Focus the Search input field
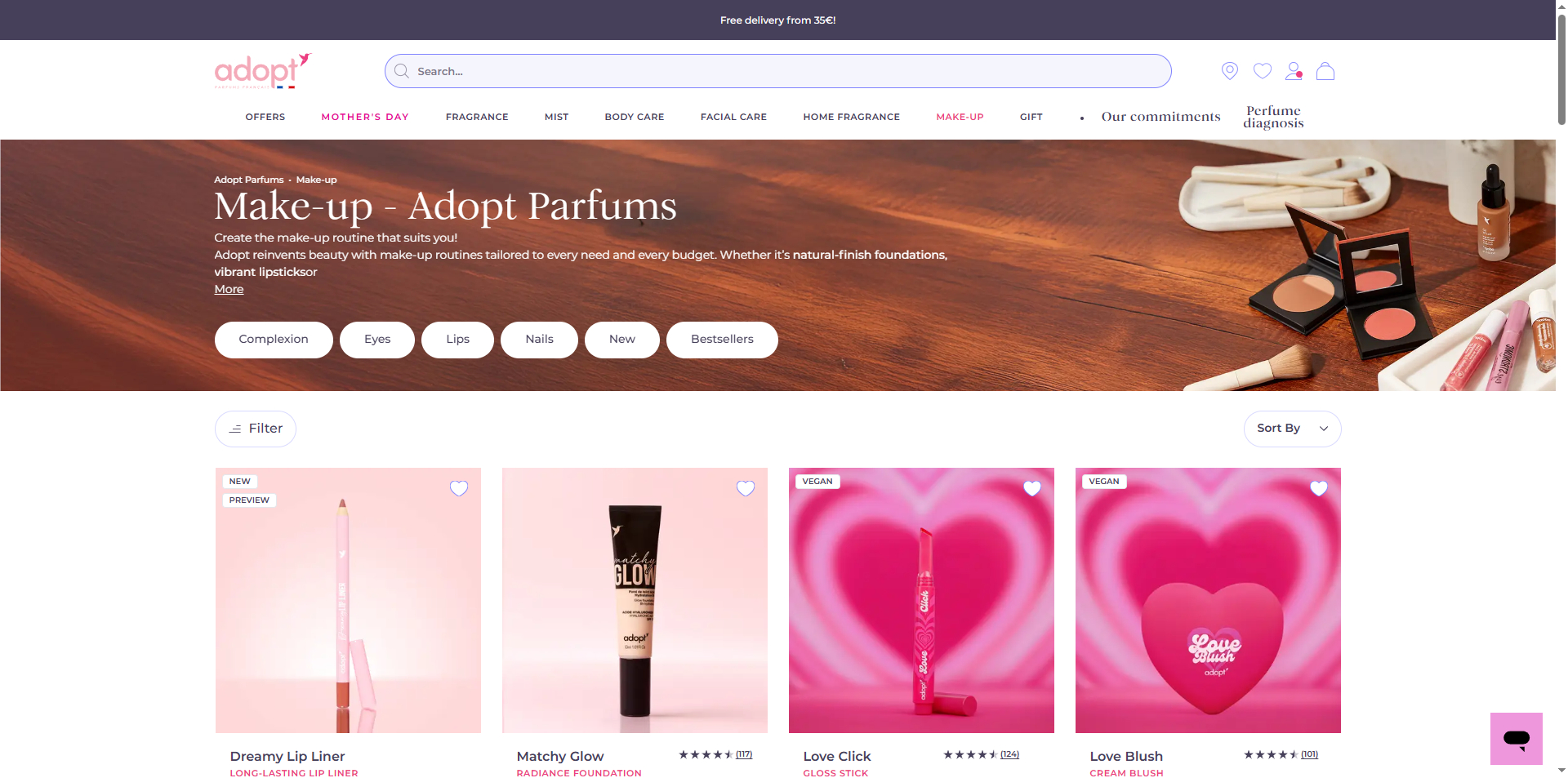The image size is (1568, 778). 778,71
